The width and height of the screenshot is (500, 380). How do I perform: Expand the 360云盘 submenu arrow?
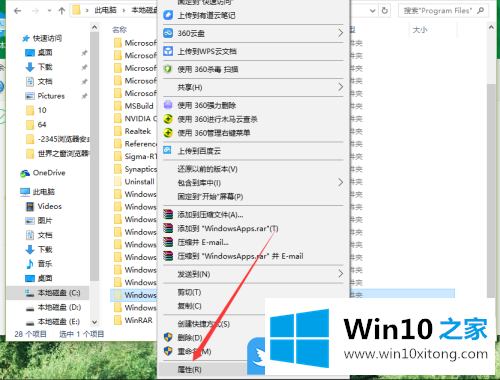pyautogui.click(x=340, y=33)
